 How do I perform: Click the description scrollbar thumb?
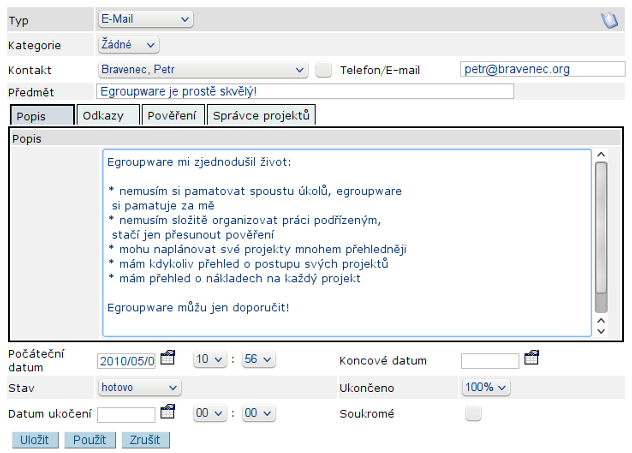[601, 228]
